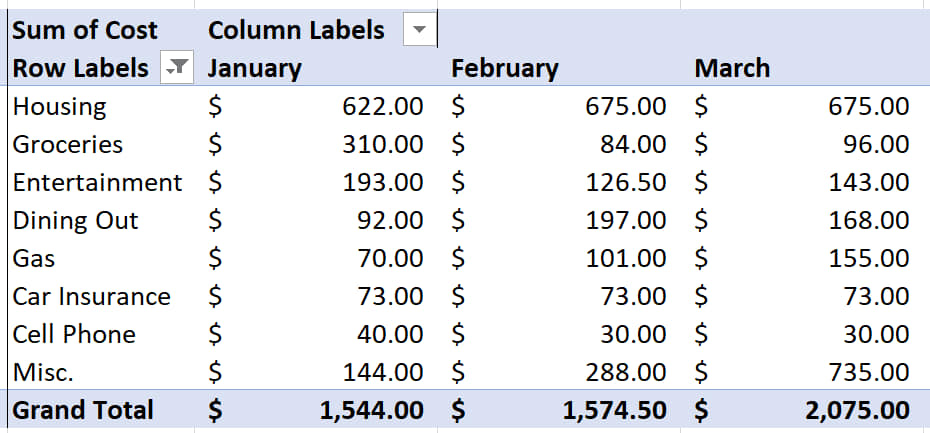The image size is (930, 433).
Task: Open the Row Labels filter dropdown
Action: tap(177, 68)
